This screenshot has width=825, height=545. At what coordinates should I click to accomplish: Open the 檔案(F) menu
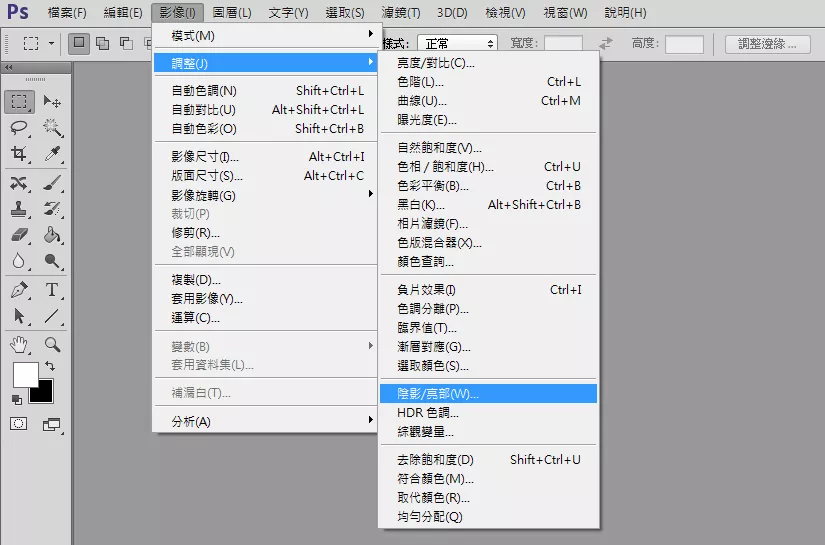pos(67,13)
